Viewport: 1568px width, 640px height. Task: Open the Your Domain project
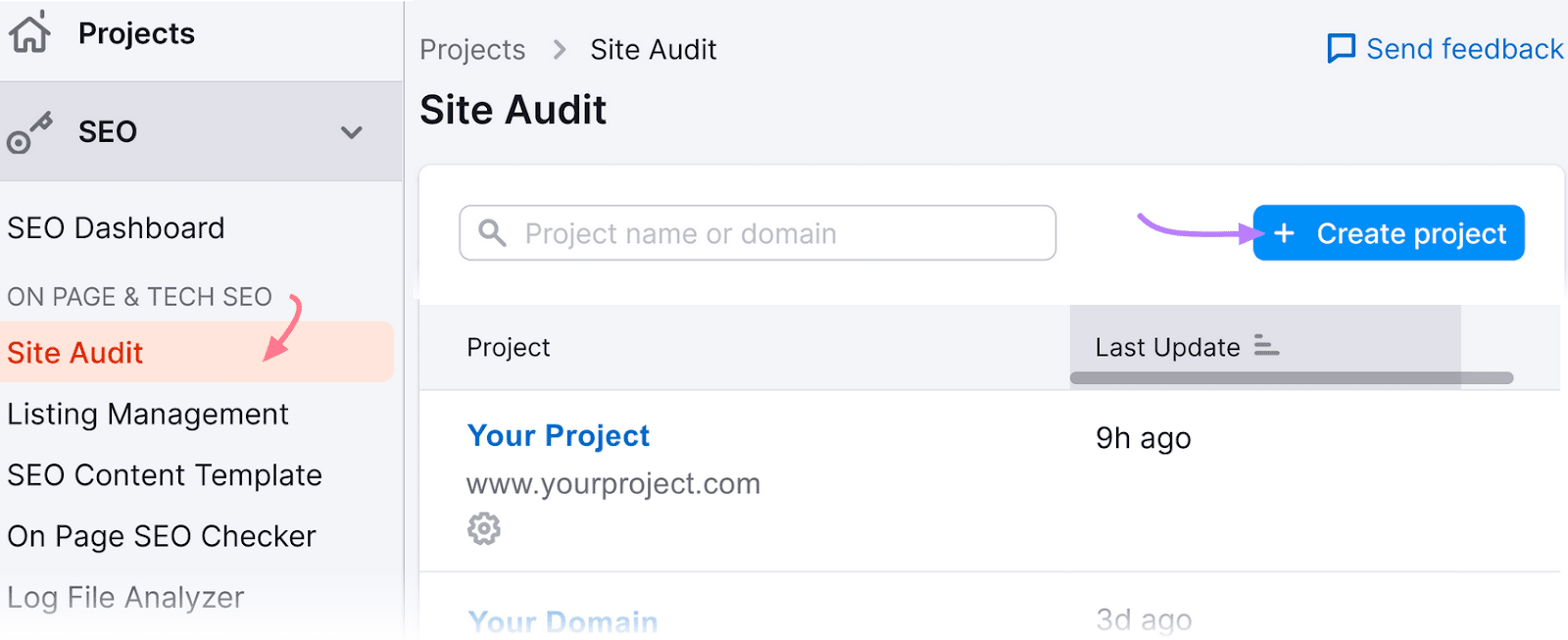point(562,621)
